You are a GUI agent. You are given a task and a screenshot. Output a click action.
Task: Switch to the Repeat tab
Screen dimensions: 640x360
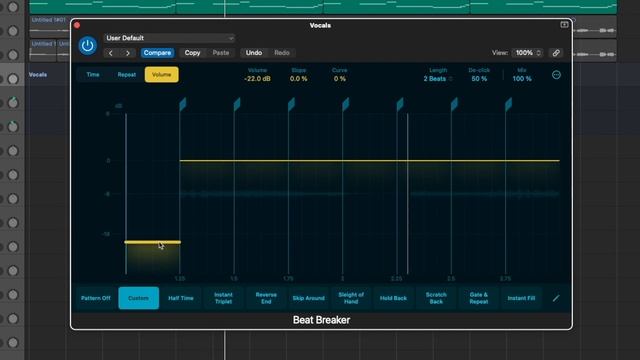[x=127, y=75]
